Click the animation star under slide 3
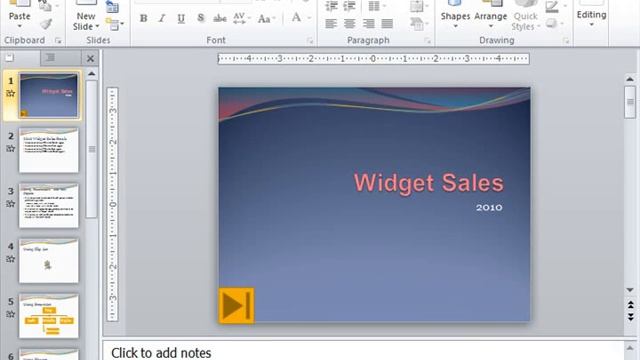The width and height of the screenshot is (640, 360). pyautogui.click(x=11, y=204)
